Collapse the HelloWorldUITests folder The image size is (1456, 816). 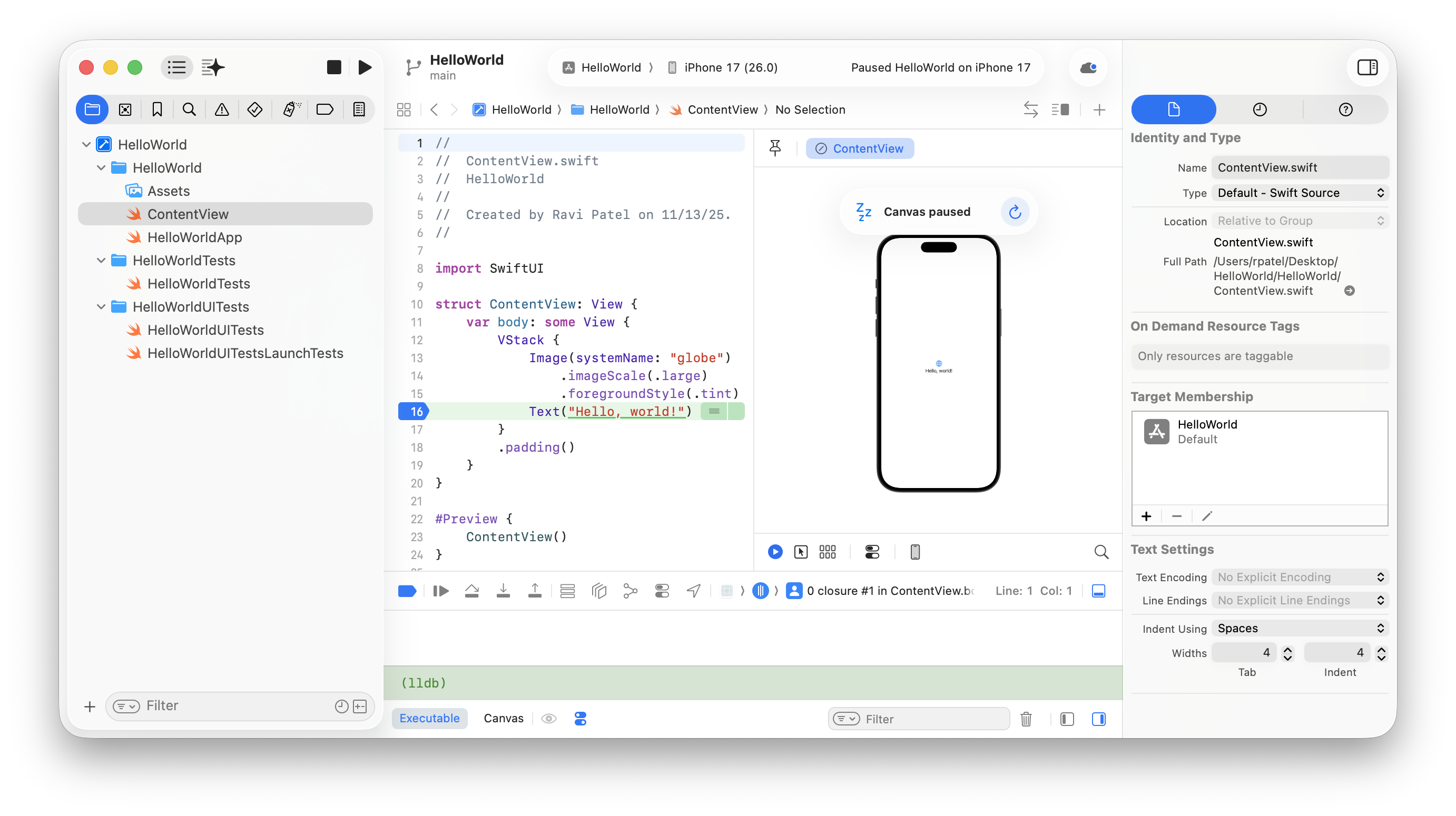pos(101,306)
